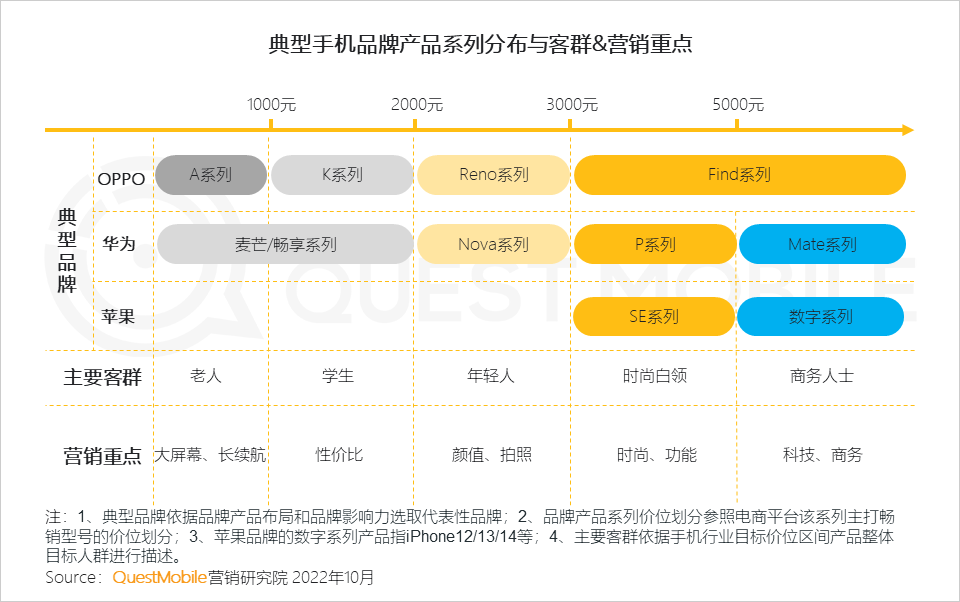Select the 3000元 price marker
Viewport: 960px width, 602px height.
click(572, 105)
